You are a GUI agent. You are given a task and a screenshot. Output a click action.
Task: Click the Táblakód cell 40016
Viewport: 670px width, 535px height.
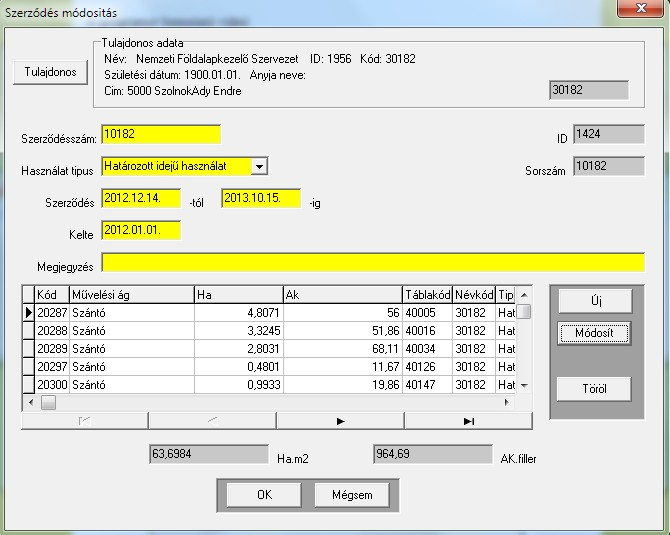[427, 331]
